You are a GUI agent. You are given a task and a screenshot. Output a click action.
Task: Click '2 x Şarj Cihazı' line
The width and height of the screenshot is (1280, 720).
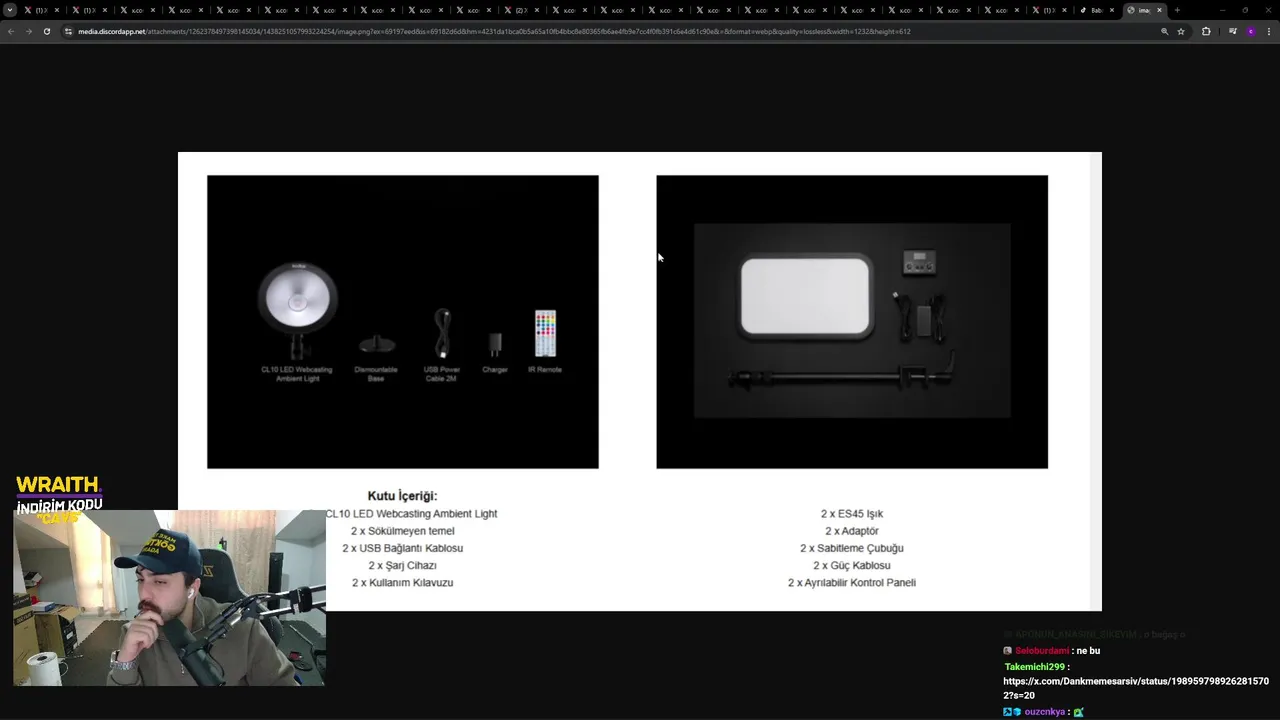tap(402, 565)
